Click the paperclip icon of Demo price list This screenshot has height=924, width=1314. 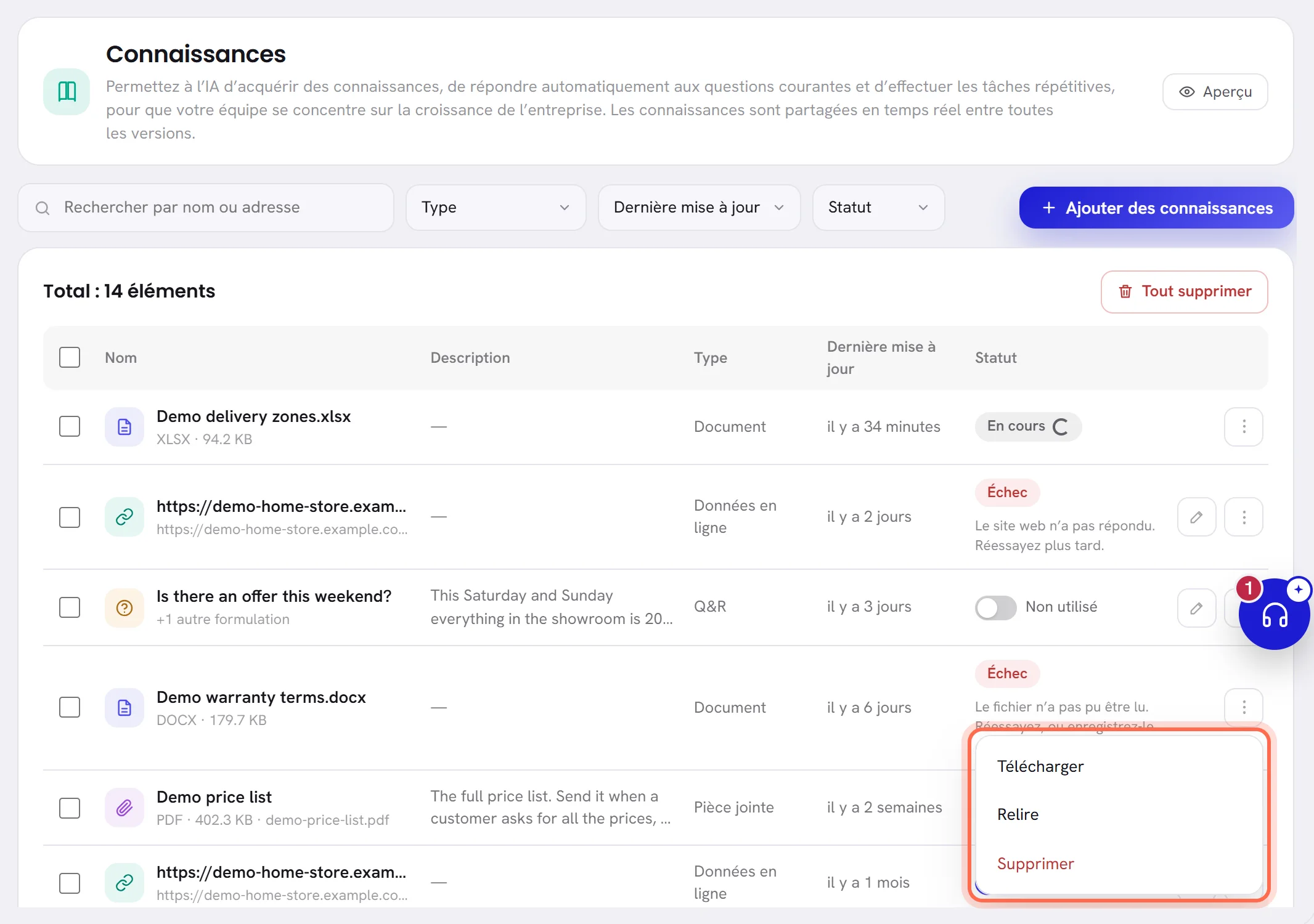[124, 808]
